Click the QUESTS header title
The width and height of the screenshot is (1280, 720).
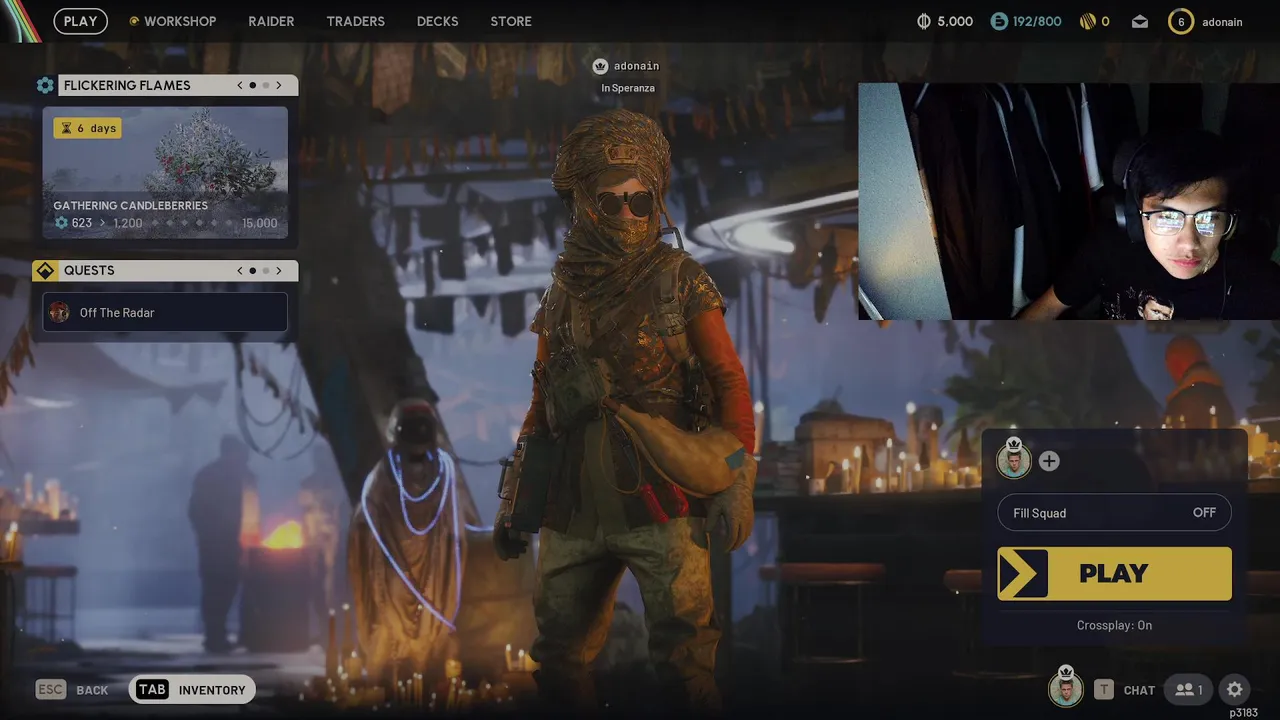(89, 270)
